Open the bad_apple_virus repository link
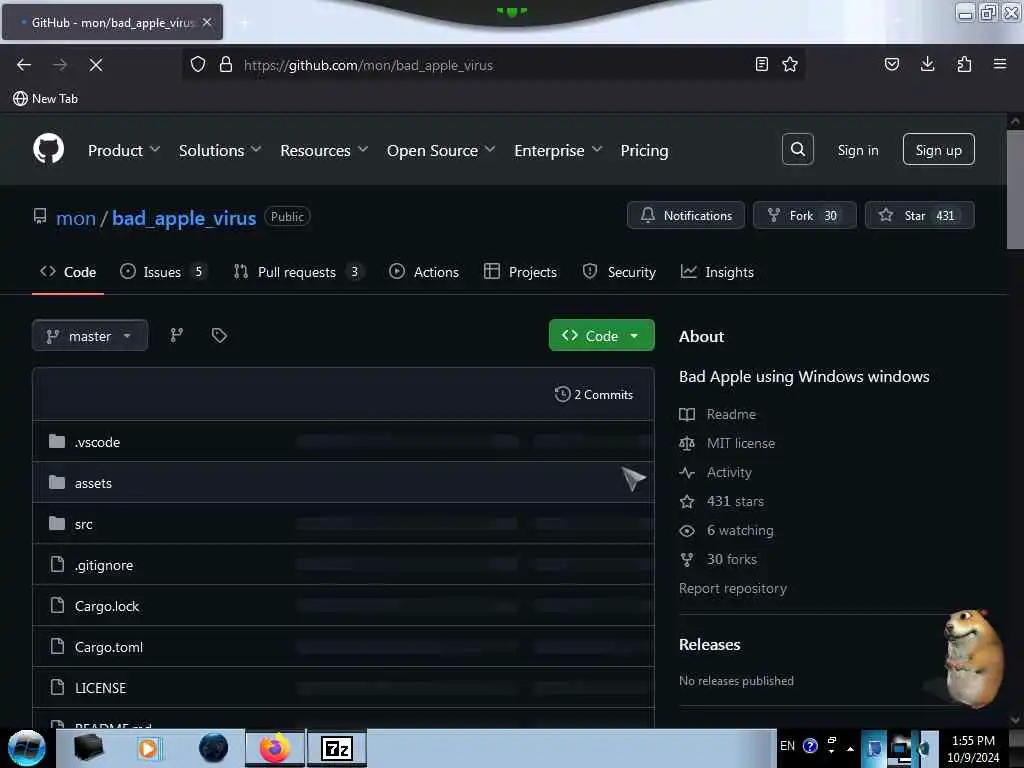 pos(184,218)
